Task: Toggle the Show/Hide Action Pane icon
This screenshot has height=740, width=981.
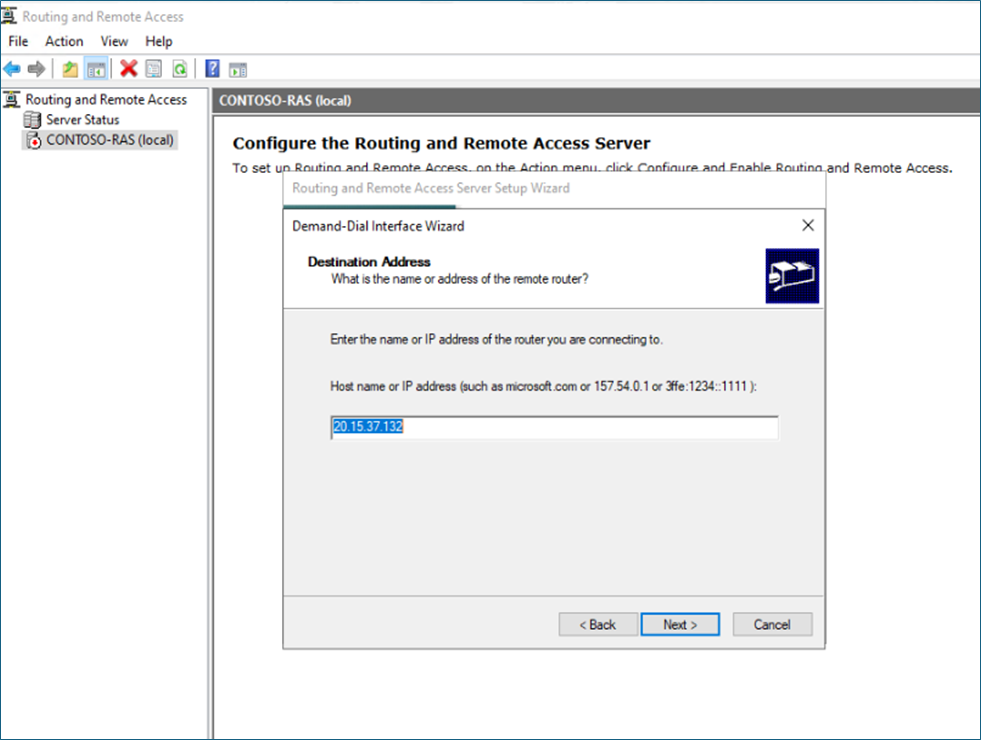Action: tap(238, 69)
